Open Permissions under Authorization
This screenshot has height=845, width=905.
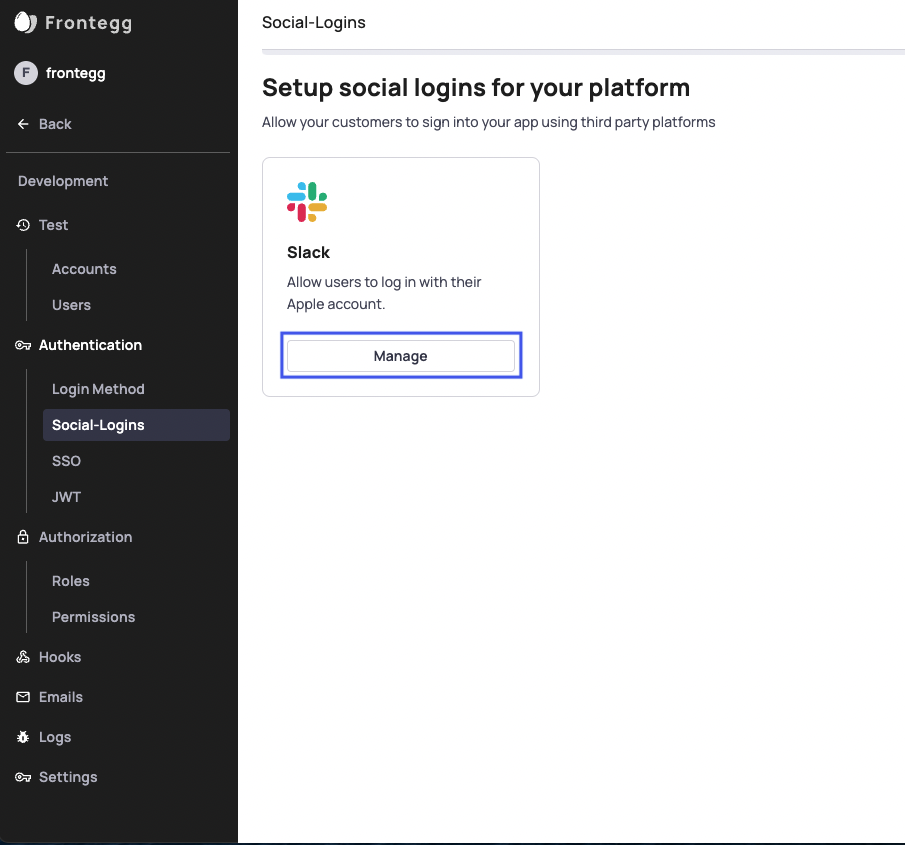94,617
